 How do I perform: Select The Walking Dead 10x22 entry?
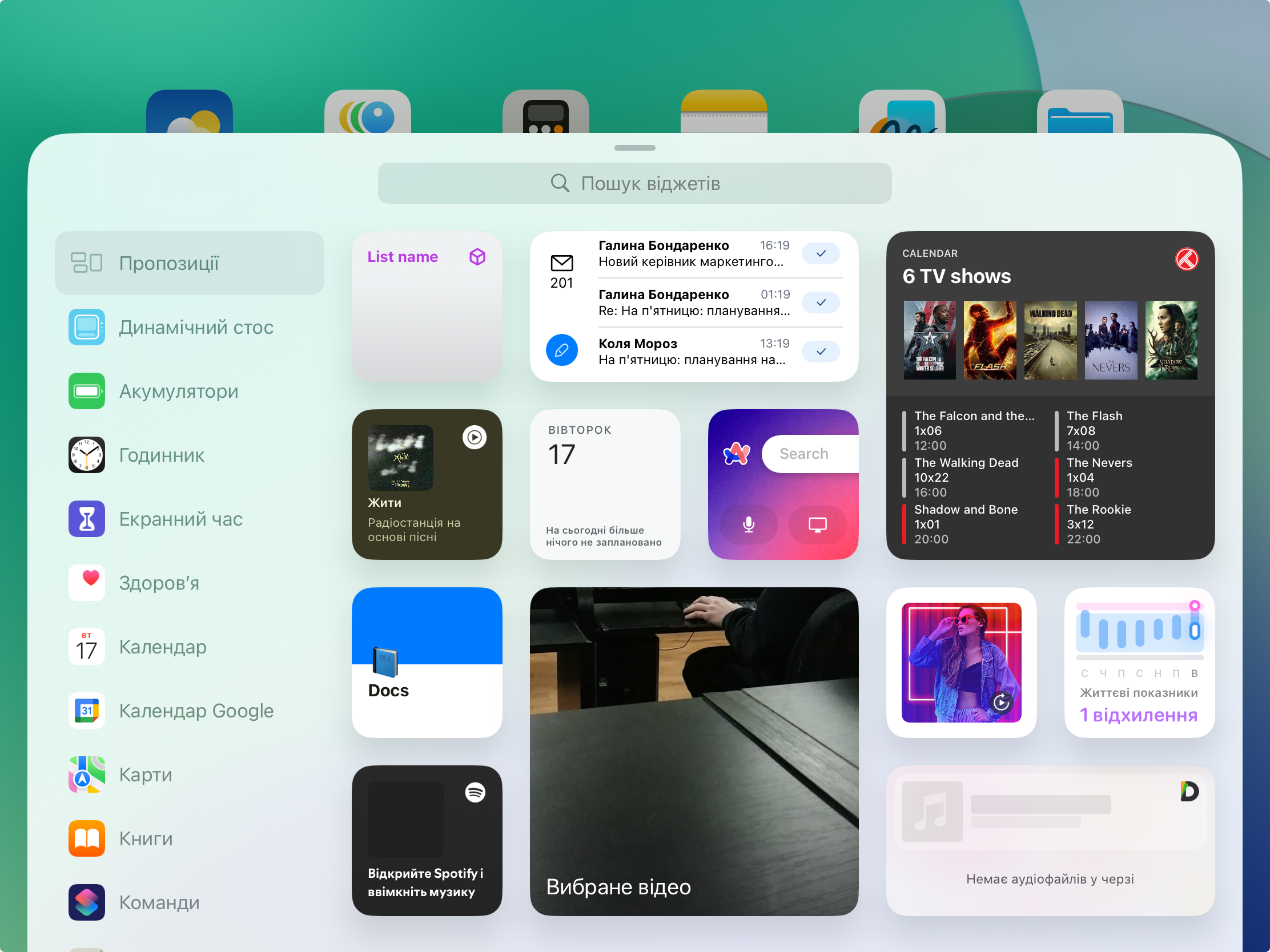[x=962, y=478]
